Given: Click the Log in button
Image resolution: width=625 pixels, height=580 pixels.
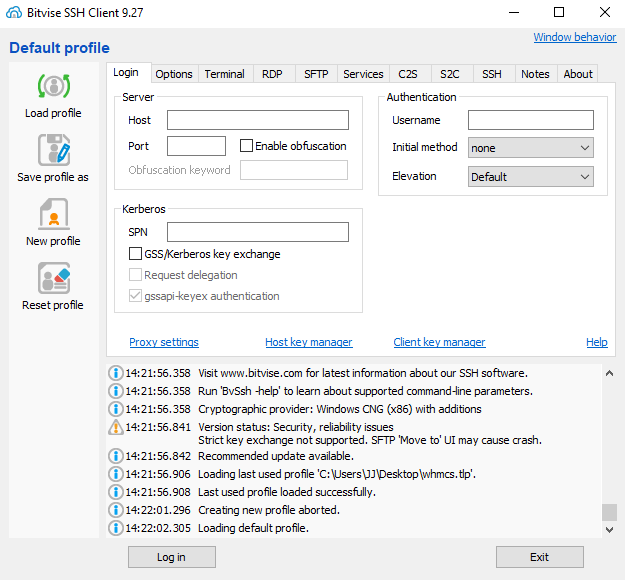Looking at the screenshot, I should click(172, 557).
